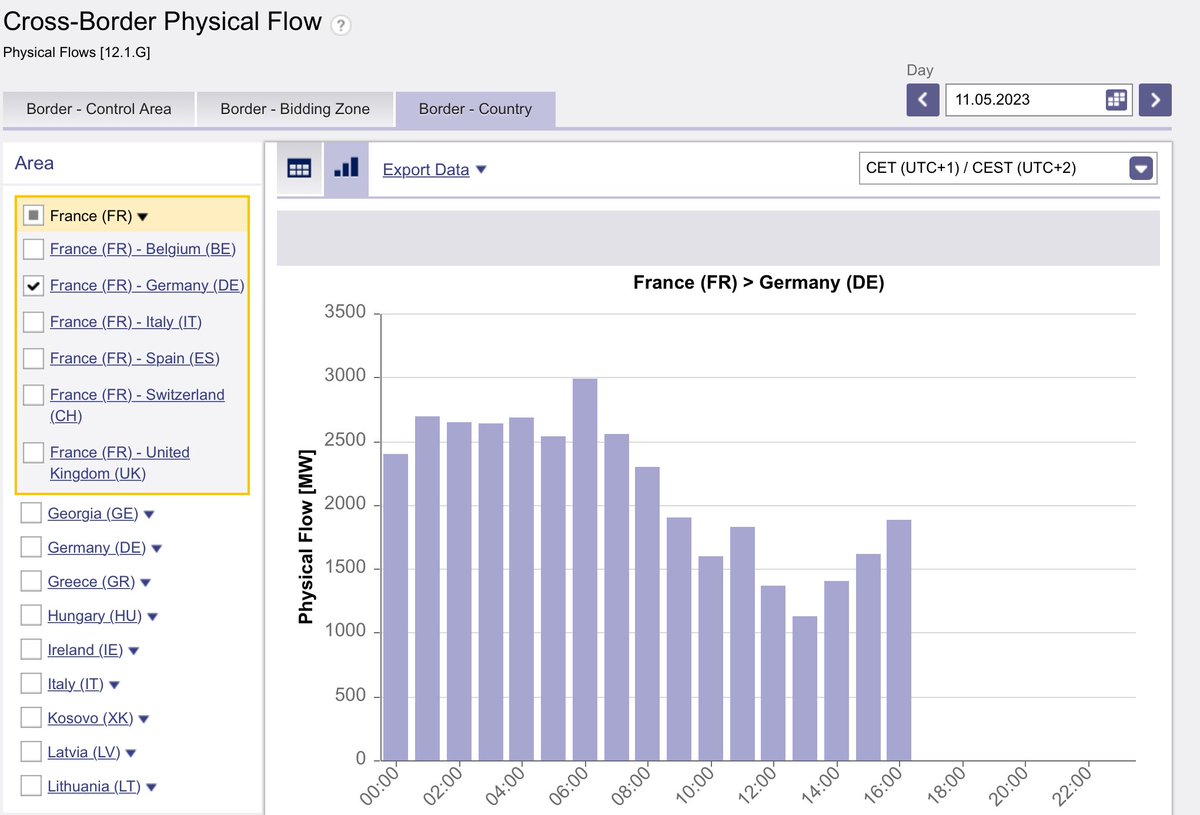Open the Latvia (LV) link

[x=84, y=752]
